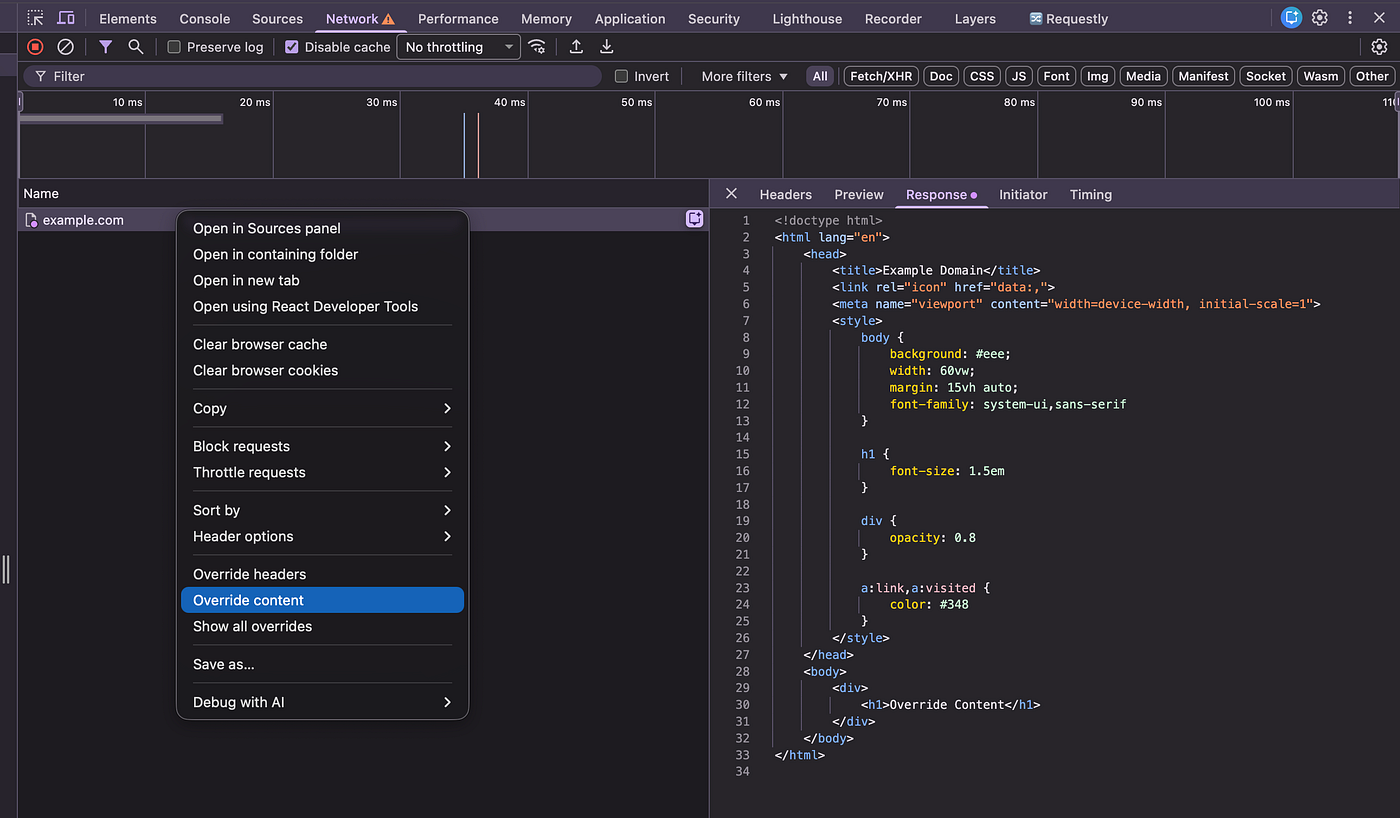Filter by Socket requests
The image size is (1400, 818).
coord(1266,76)
